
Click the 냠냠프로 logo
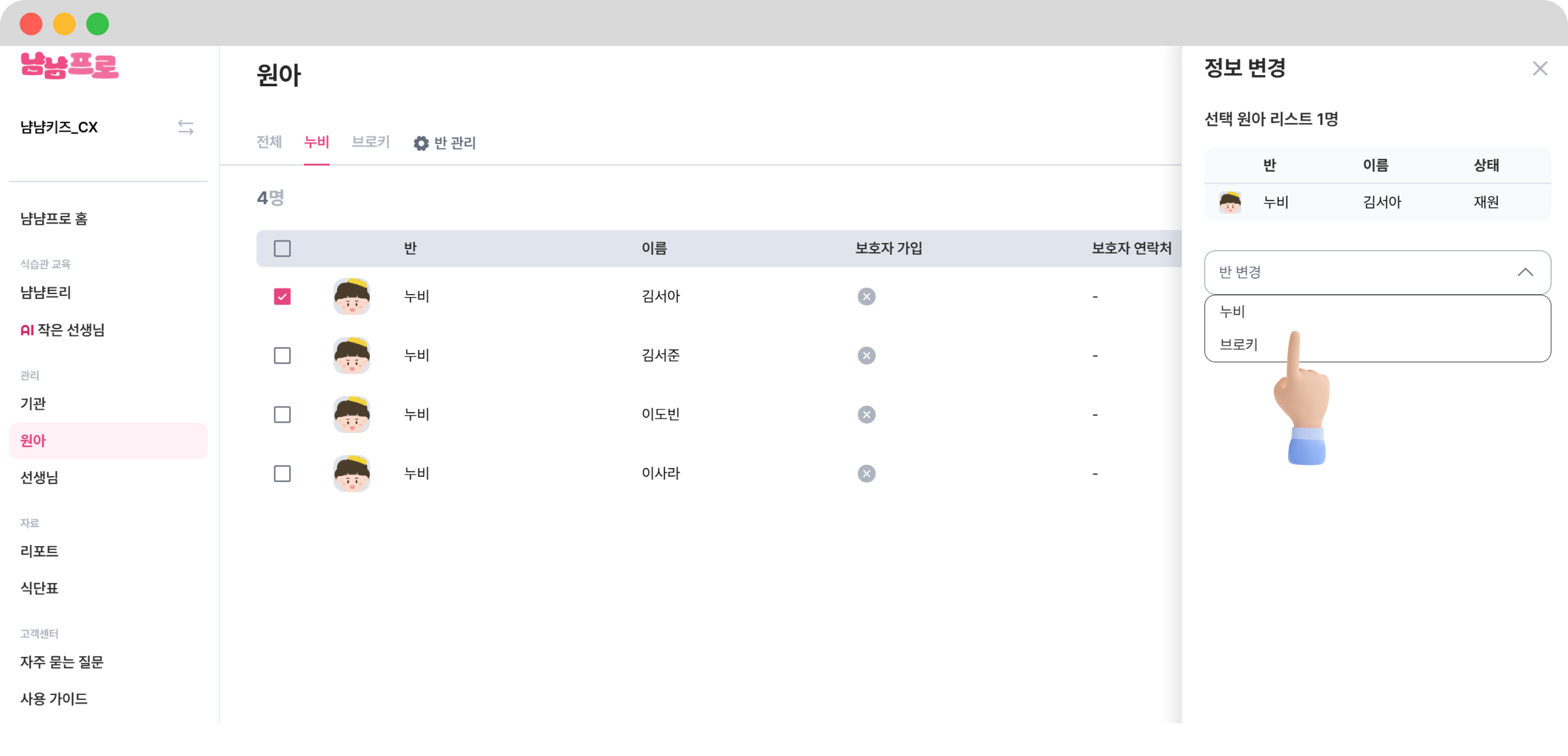70,65
